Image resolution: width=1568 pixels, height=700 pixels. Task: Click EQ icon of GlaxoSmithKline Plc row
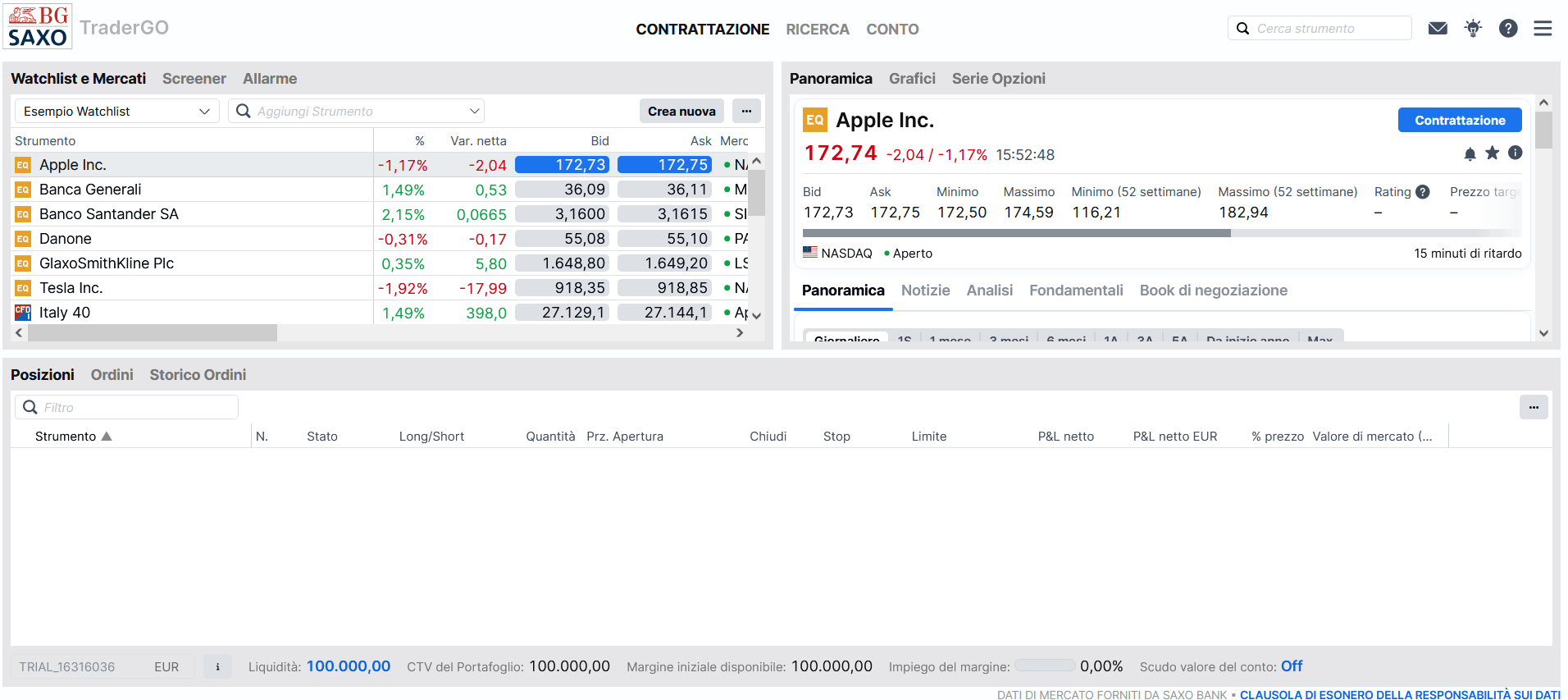click(x=23, y=263)
